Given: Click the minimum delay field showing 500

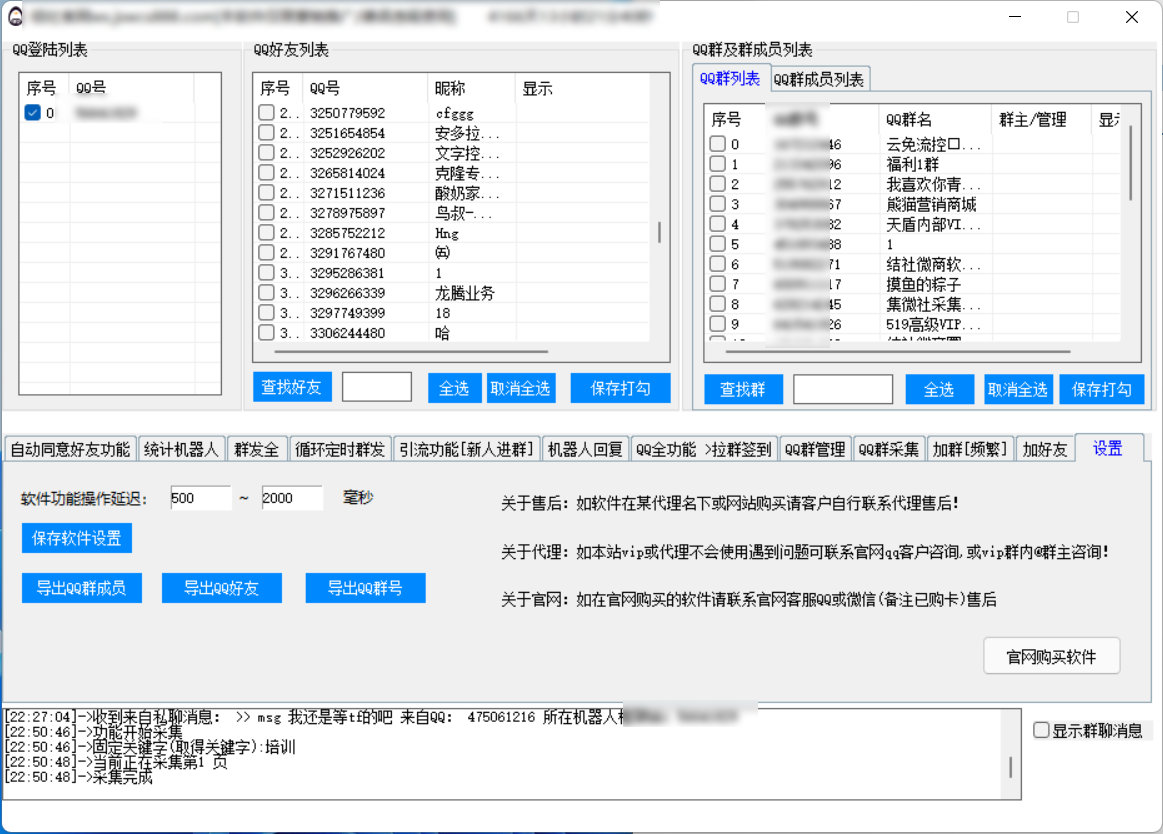Looking at the screenshot, I should tap(200, 498).
